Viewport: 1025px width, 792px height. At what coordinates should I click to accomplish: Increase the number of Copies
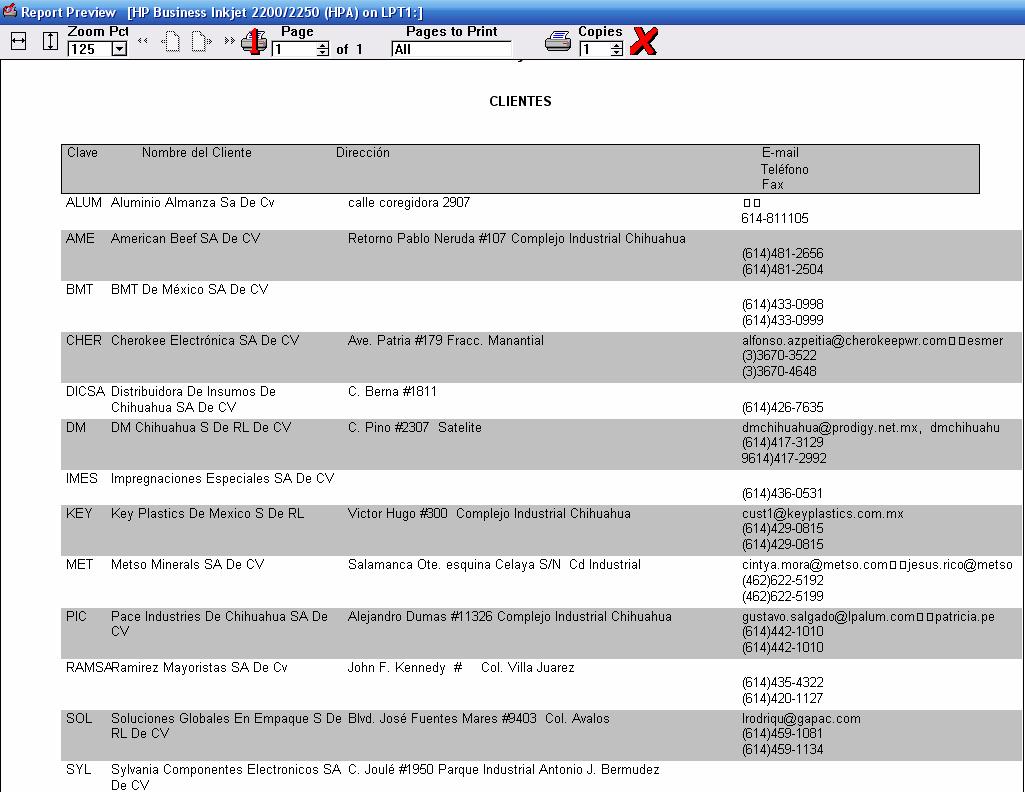click(x=616, y=45)
